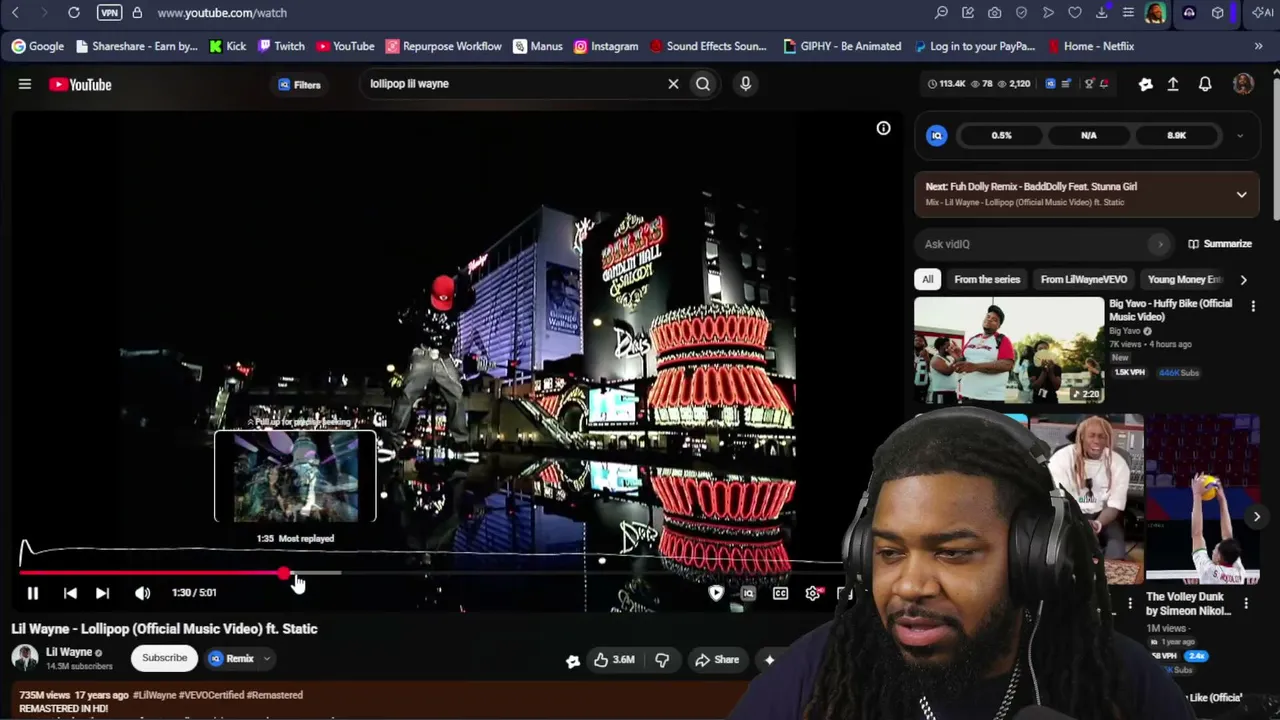
Task: Click the search field containing lollipop lil wayne
Action: pos(510,84)
